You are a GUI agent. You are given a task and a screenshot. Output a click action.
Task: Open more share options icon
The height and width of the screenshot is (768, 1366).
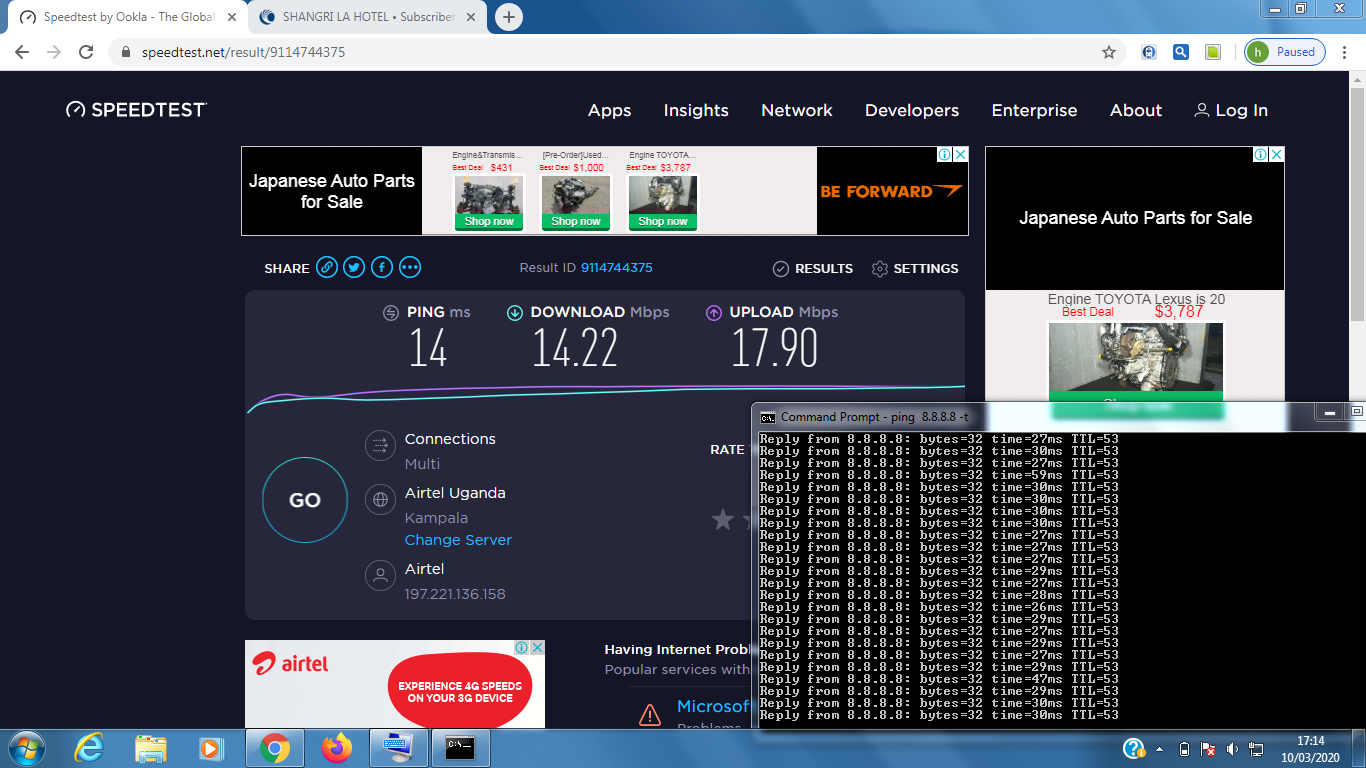coord(410,268)
